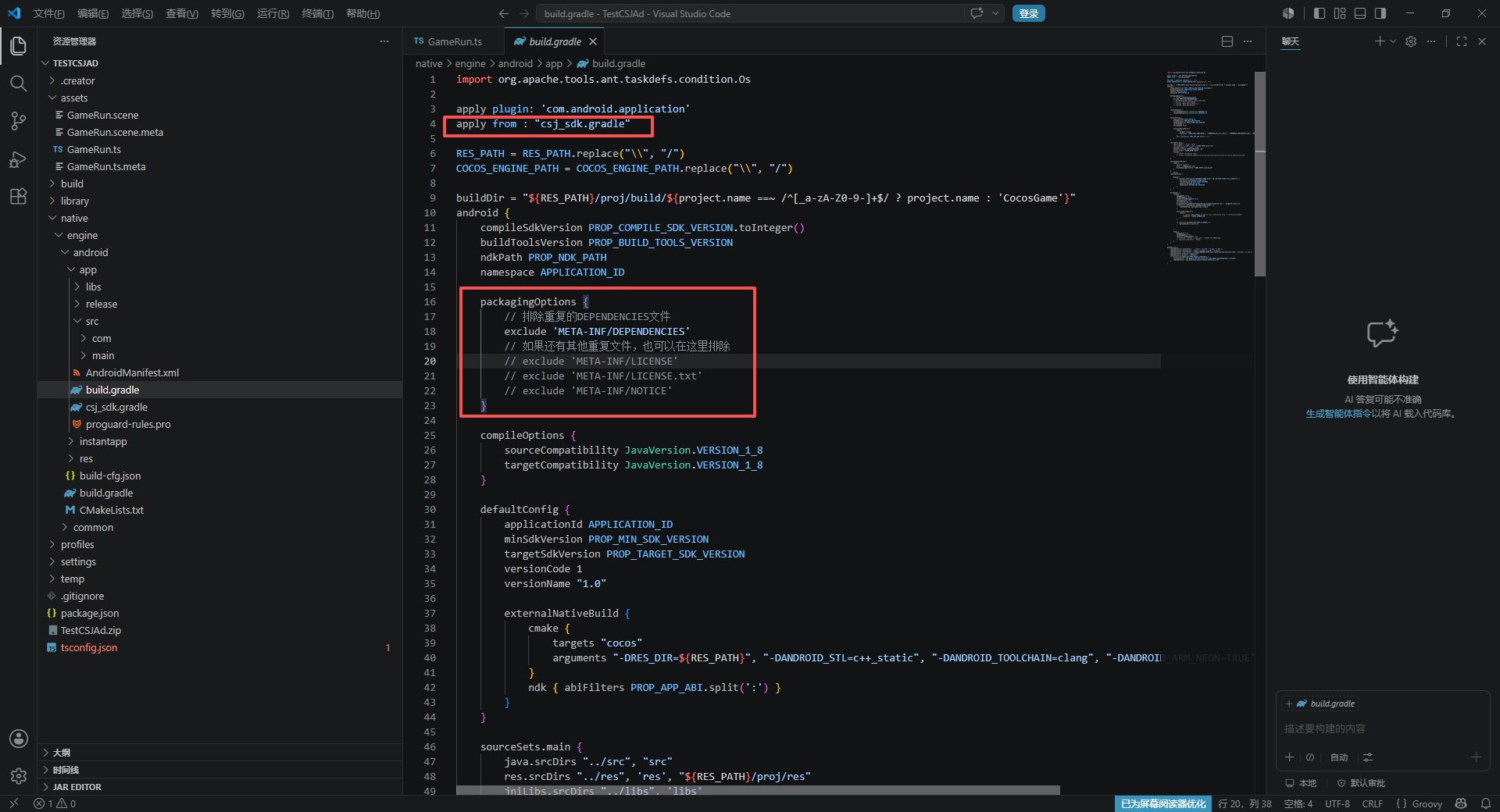
Task: Click the errors and warnings counter
Action: [55, 803]
